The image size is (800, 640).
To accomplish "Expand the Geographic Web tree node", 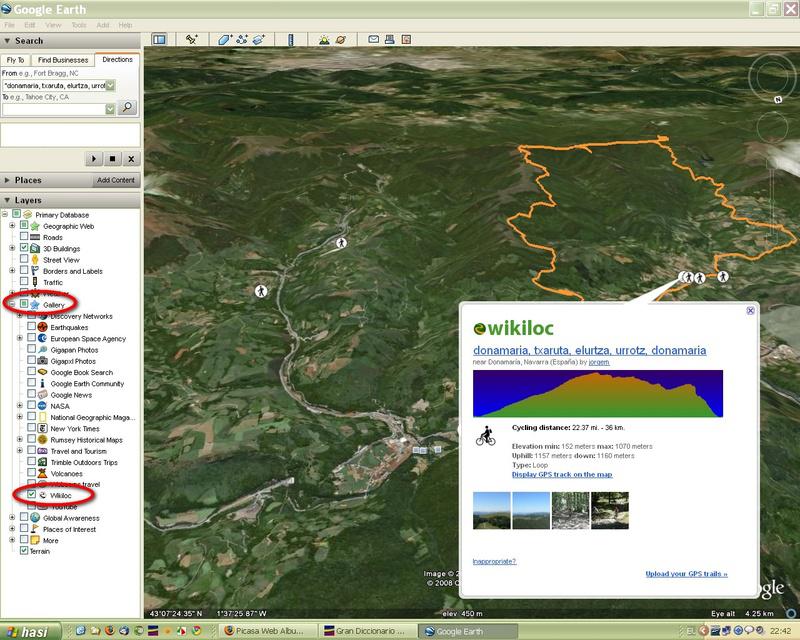I will tap(12, 225).
